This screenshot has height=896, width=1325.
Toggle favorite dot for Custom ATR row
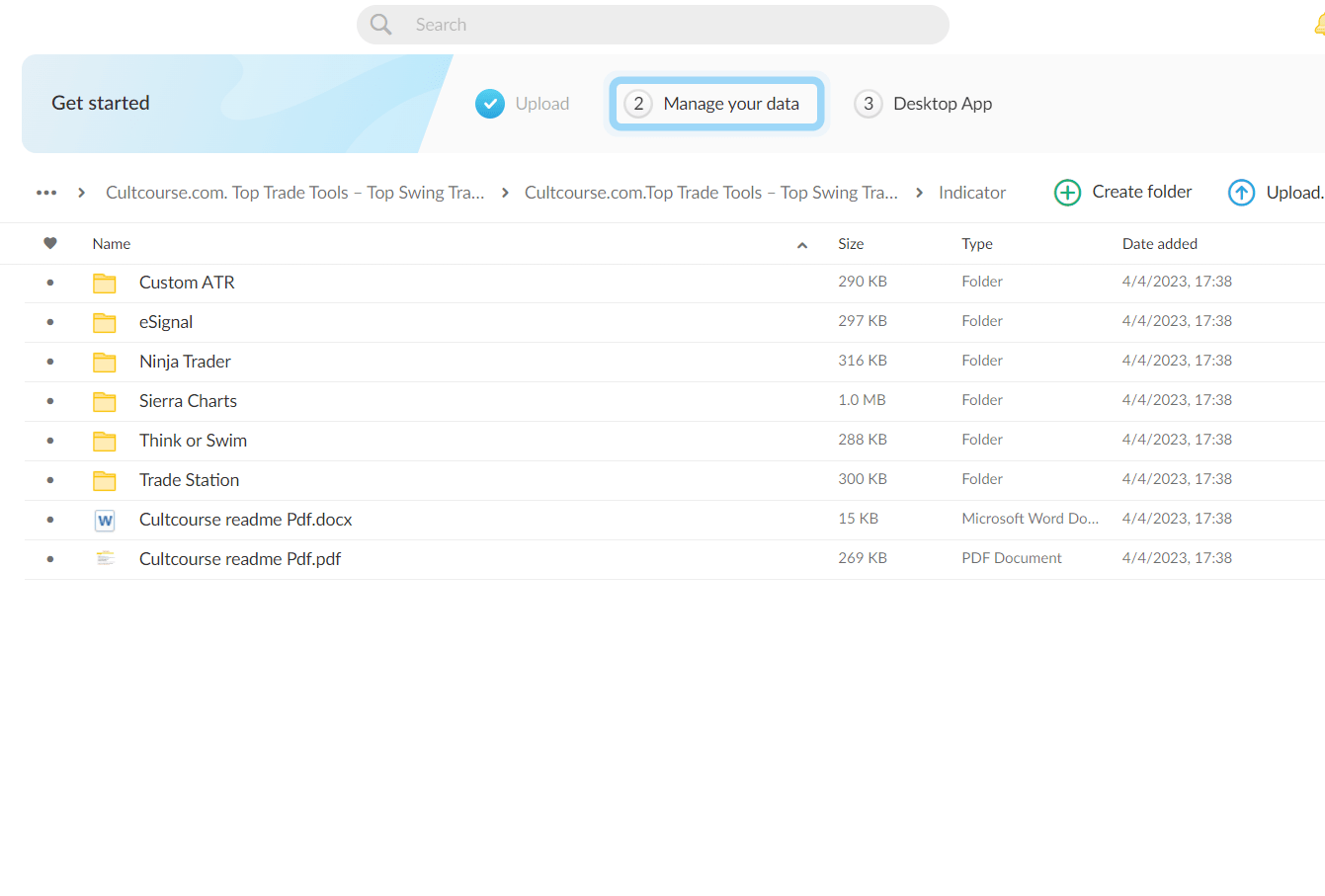click(x=50, y=283)
